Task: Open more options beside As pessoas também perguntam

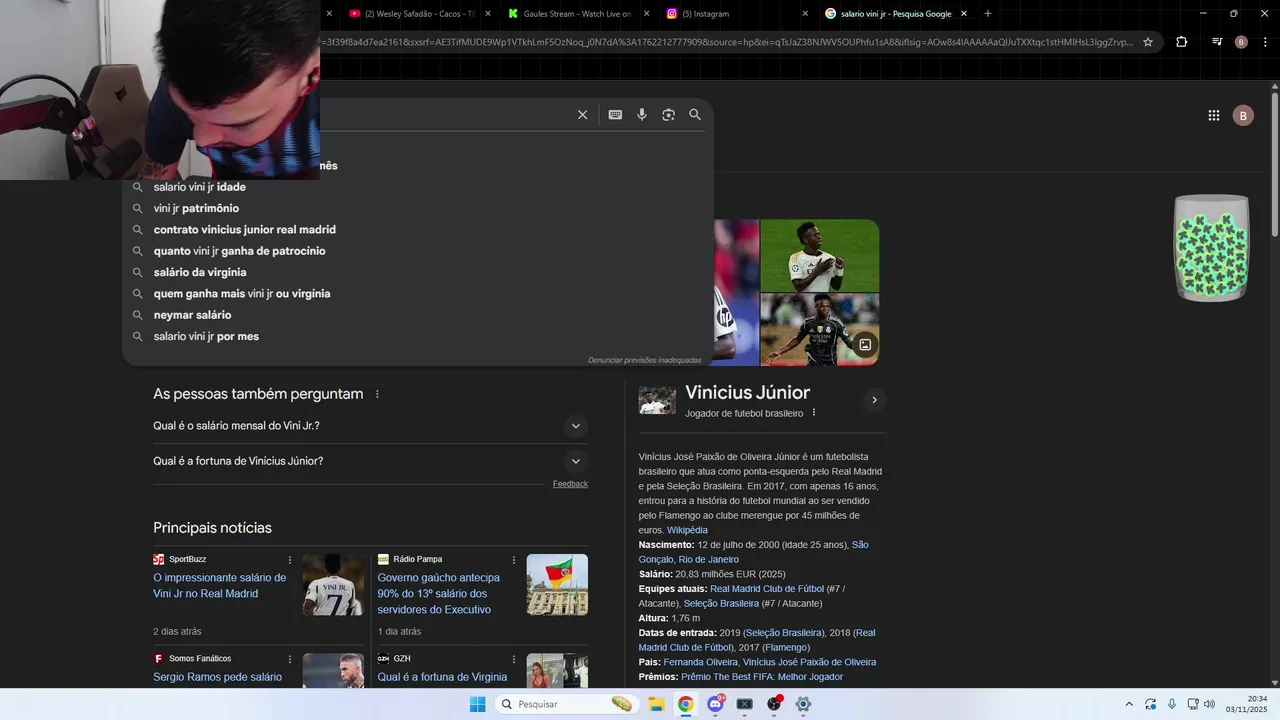Action: [x=377, y=394]
